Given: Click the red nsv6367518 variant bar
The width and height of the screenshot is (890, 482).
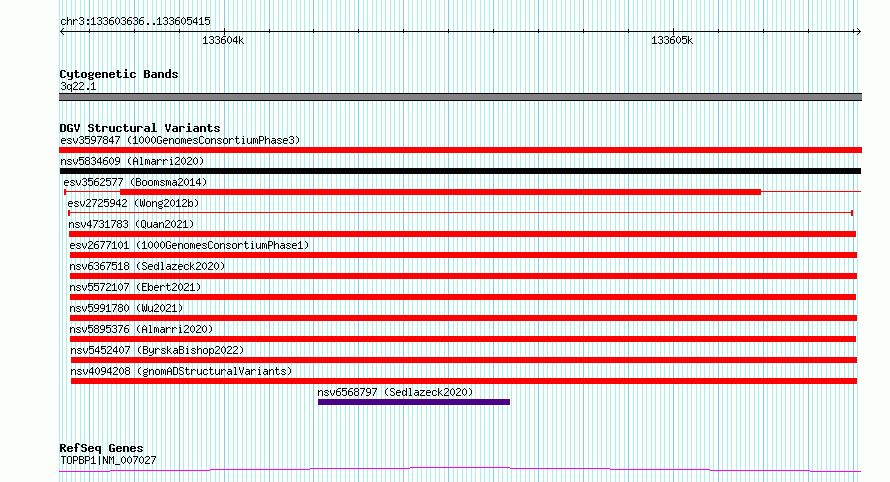Looking at the screenshot, I should 463,276.
